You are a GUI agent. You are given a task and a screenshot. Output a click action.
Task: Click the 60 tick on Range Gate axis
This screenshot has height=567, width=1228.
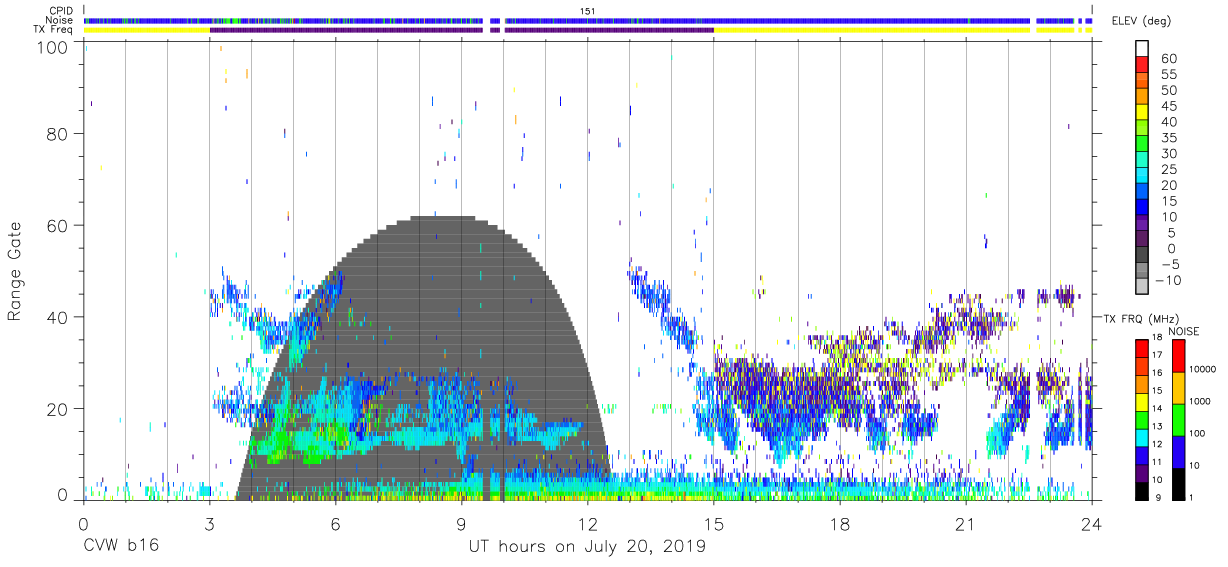56,226
